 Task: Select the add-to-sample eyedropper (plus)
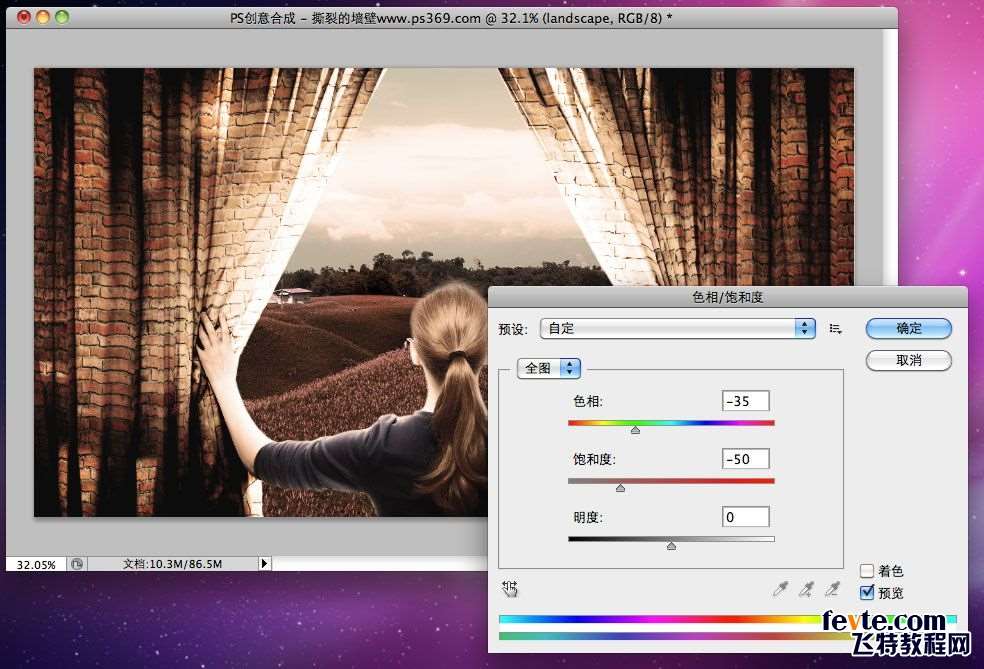806,589
